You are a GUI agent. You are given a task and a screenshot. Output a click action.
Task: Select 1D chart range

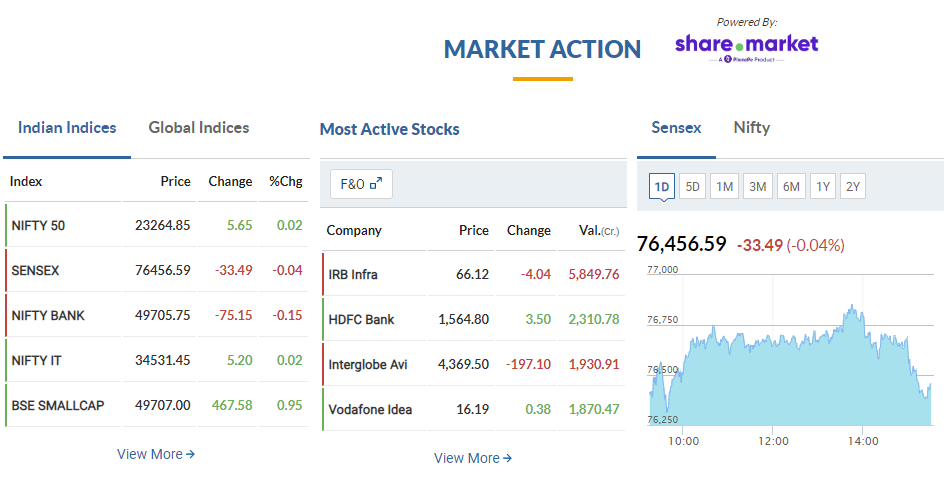[662, 186]
